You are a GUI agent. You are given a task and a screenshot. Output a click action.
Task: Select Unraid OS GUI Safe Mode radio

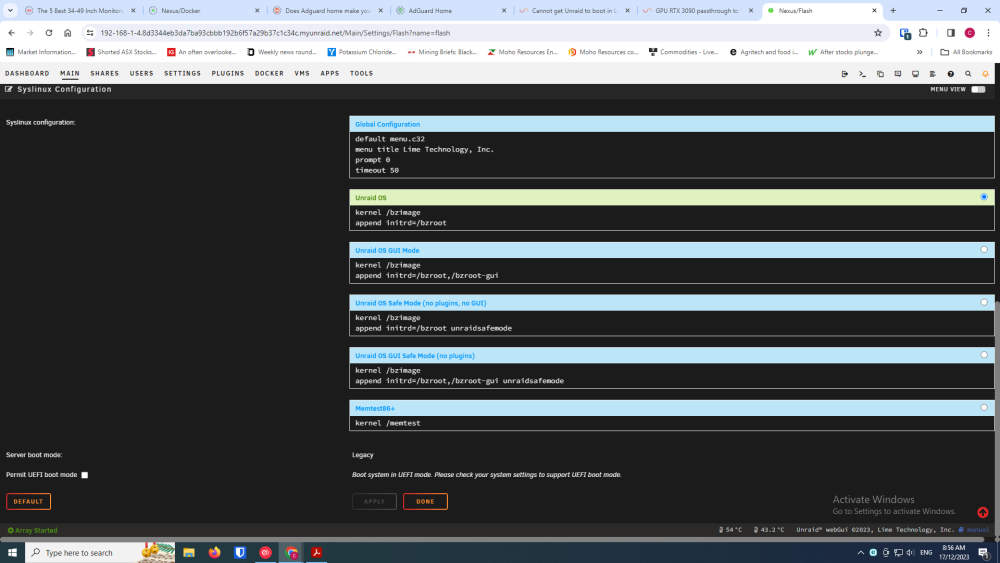coord(984,355)
